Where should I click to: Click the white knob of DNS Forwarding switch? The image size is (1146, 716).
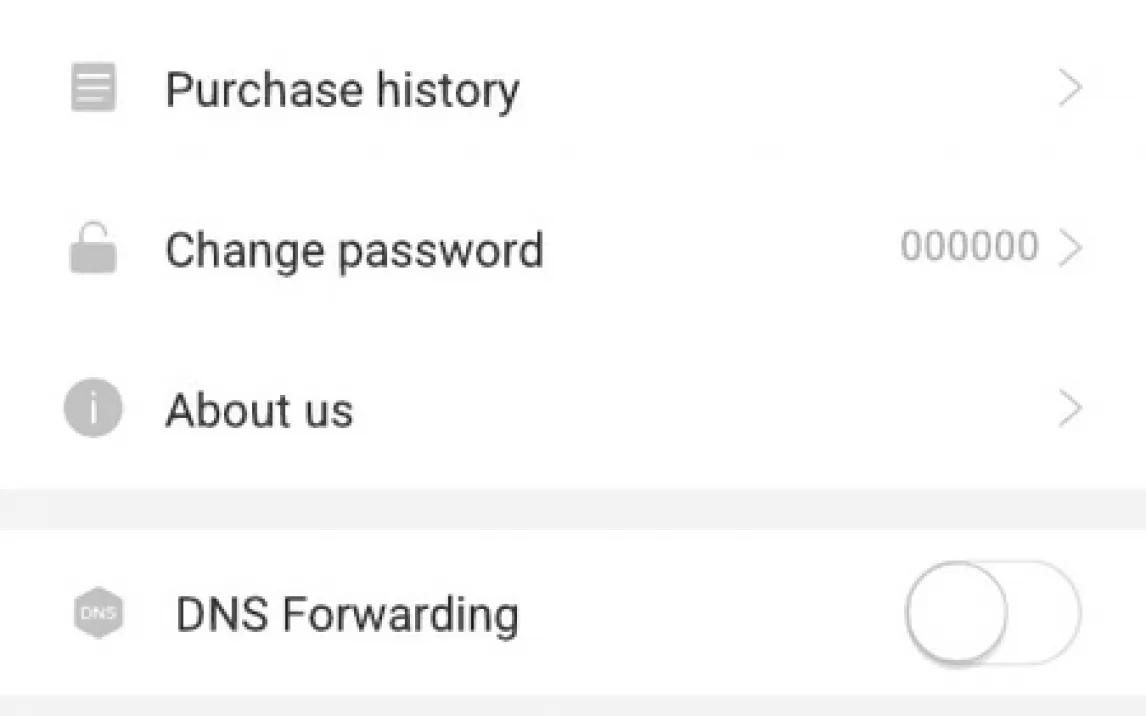tap(956, 612)
